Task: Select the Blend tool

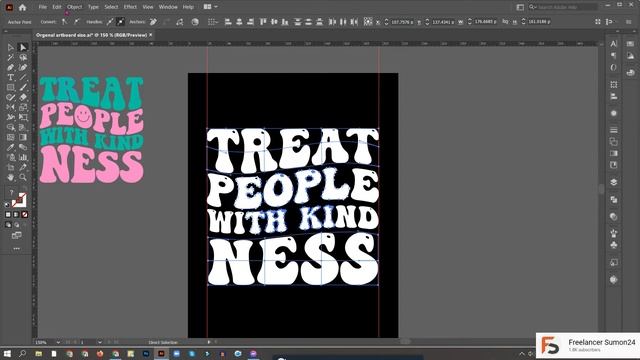Action: click(x=23, y=147)
